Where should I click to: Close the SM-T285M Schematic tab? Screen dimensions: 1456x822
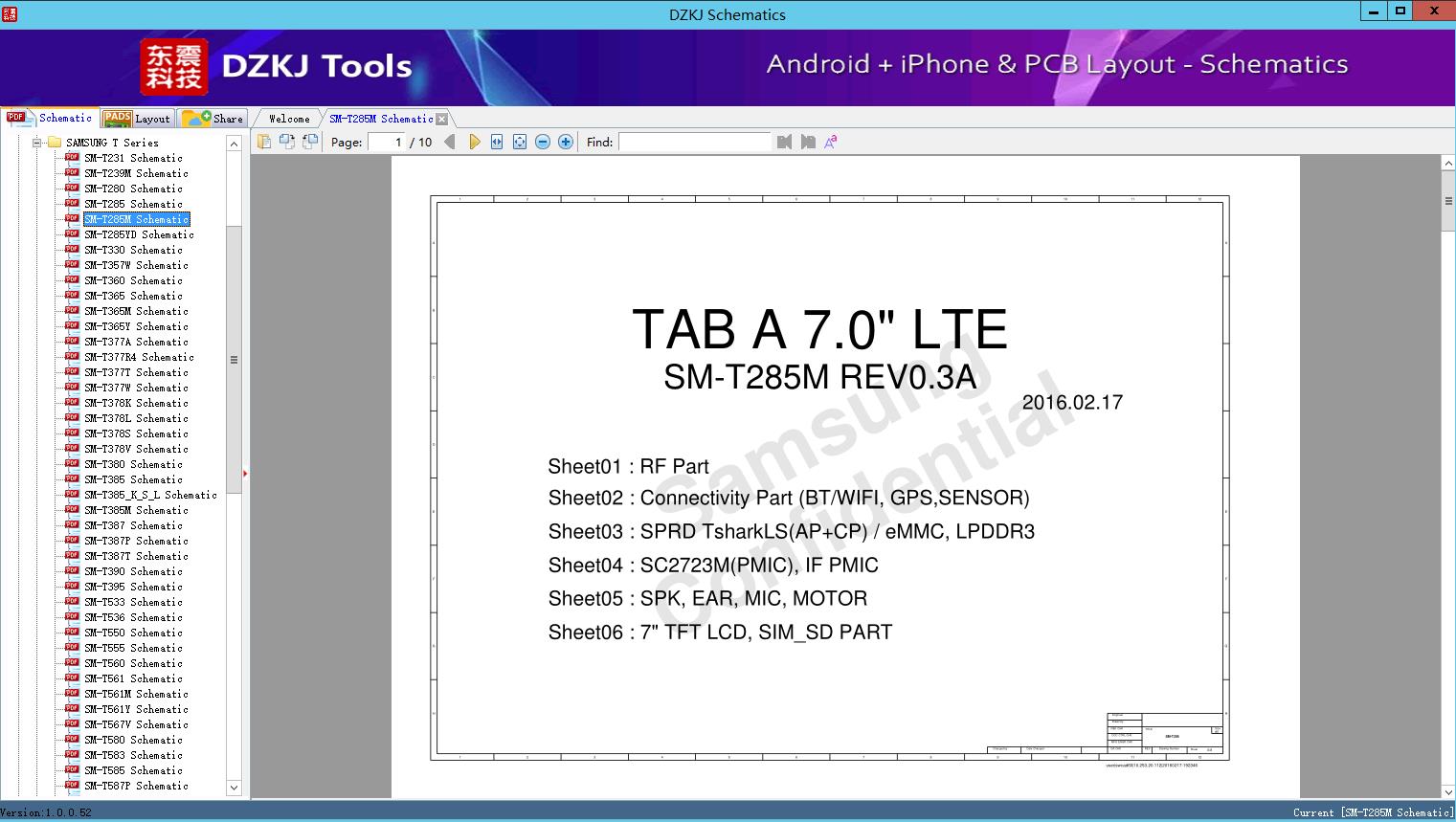pyautogui.click(x=441, y=119)
